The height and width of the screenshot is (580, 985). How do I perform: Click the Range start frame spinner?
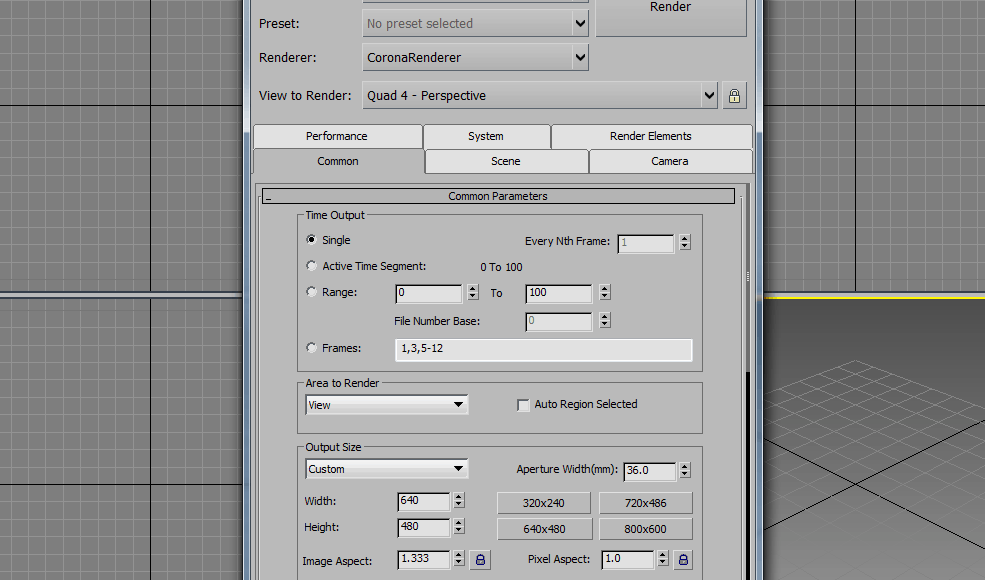tap(472, 293)
